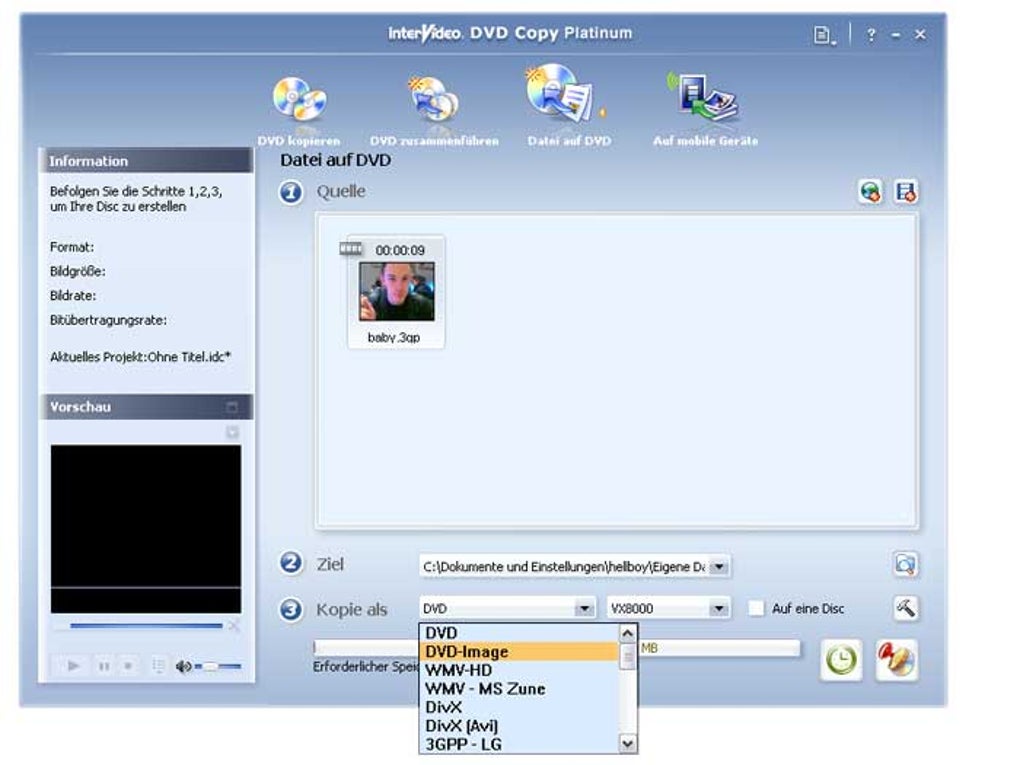1020x765 pixels.
Task: Stop the preview playback
Action: 128,666
